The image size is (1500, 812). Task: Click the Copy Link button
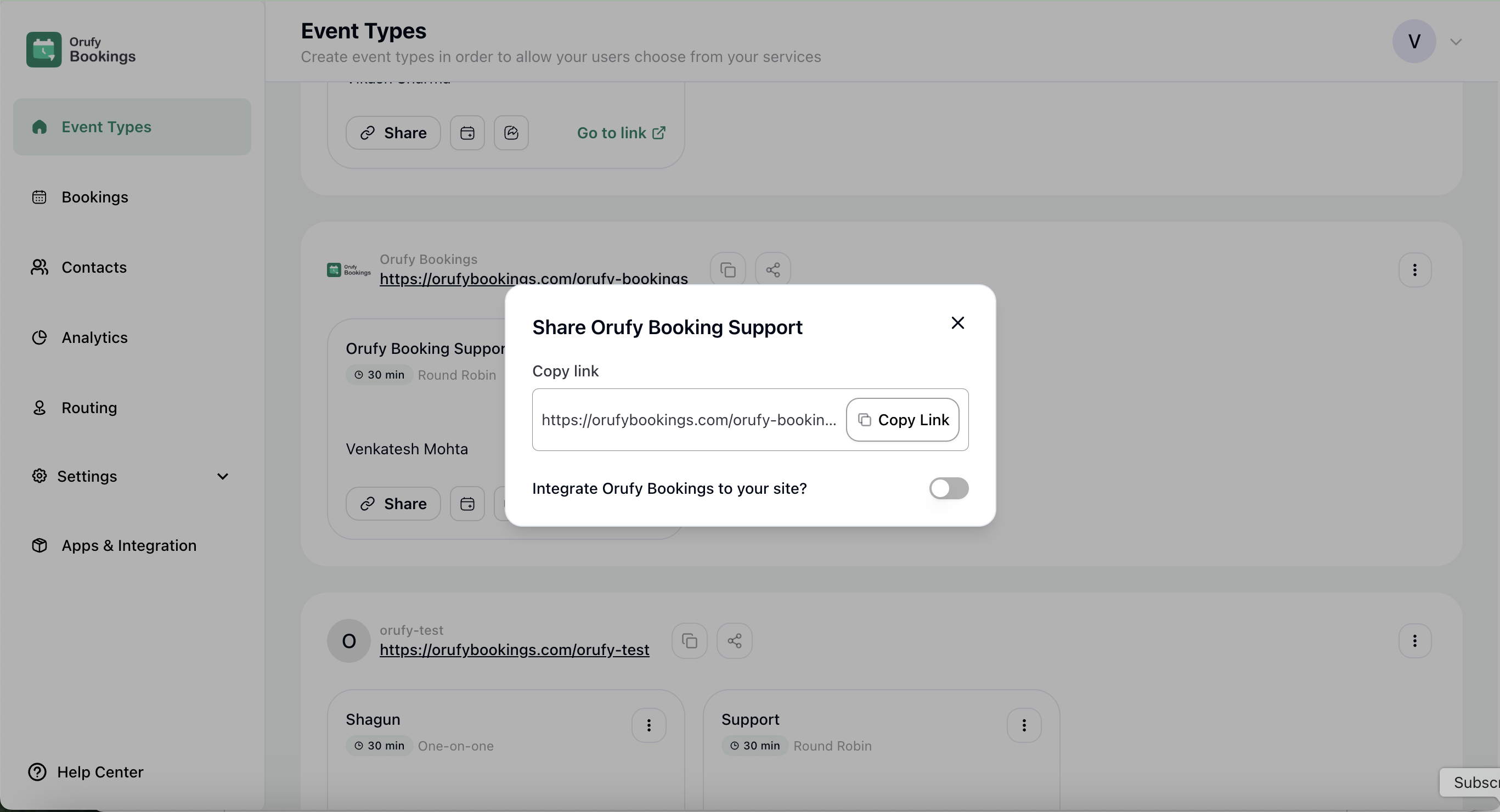902,420
